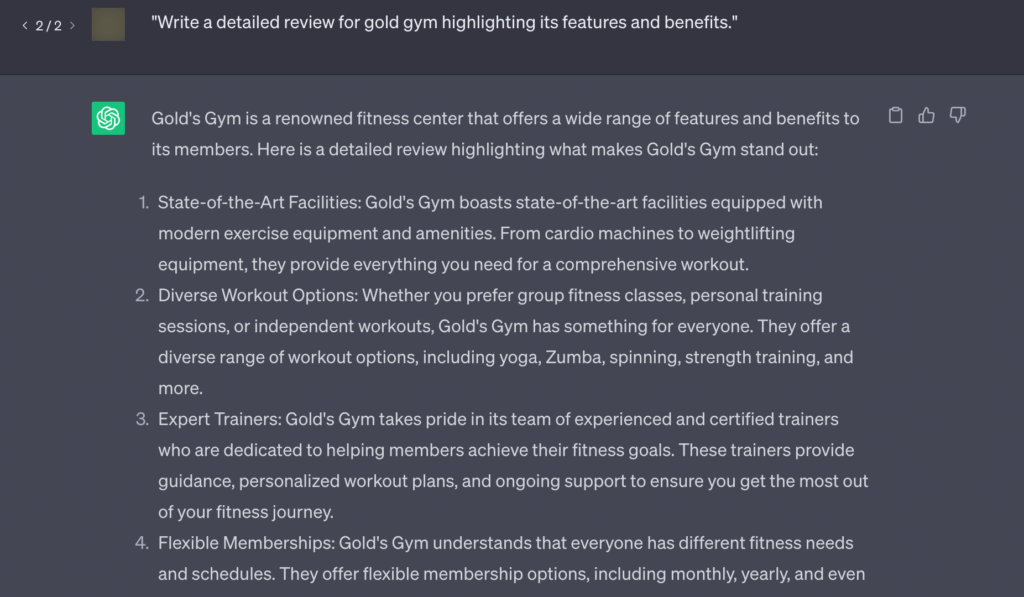Click the text "of your fitness journey."
1024x597 pixels.
tap(245, 512)
